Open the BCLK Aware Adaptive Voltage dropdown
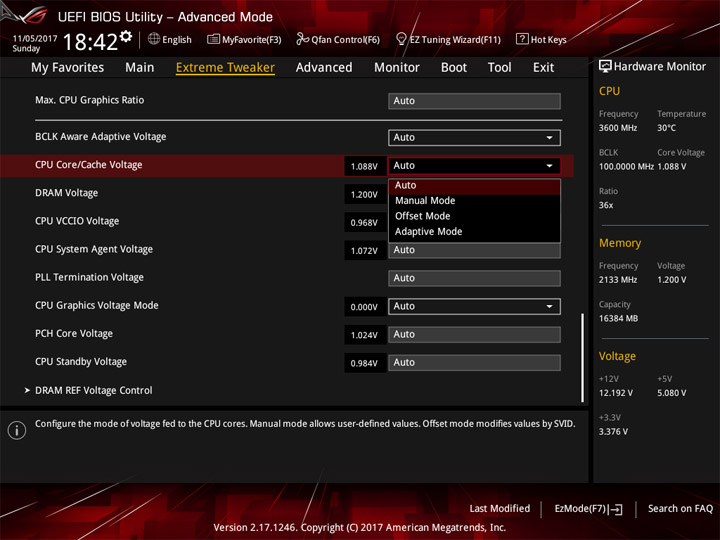Screen dimensions: 720x540 coord(474,138)
